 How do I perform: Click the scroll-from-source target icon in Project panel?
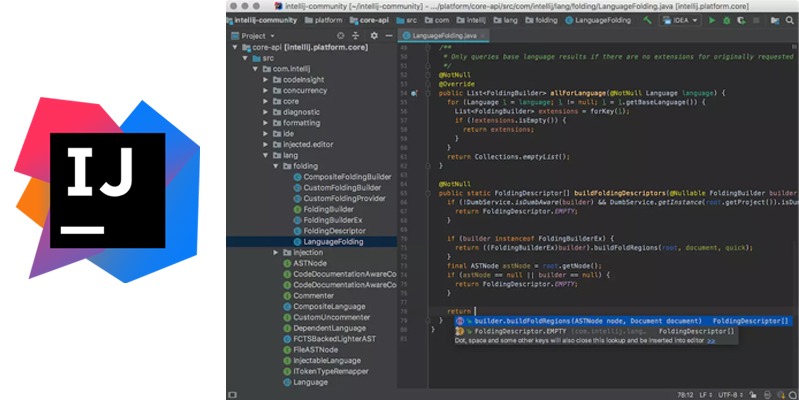click(x=340, y=36)
